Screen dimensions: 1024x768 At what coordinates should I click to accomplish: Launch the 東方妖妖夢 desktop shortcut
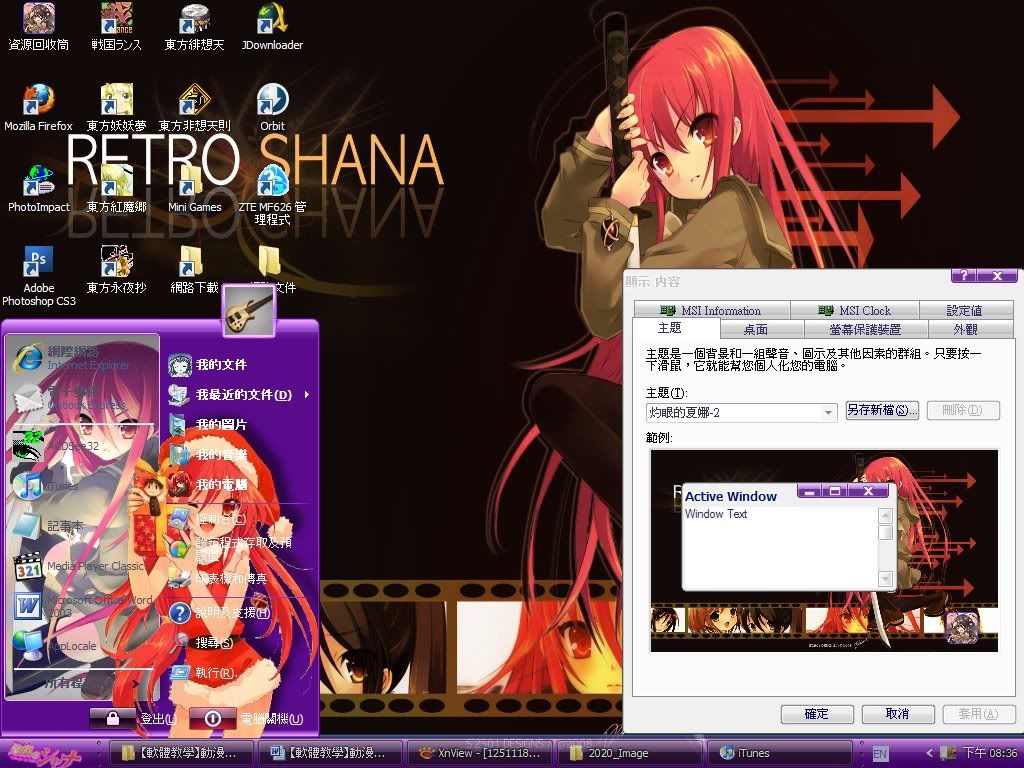116,108
